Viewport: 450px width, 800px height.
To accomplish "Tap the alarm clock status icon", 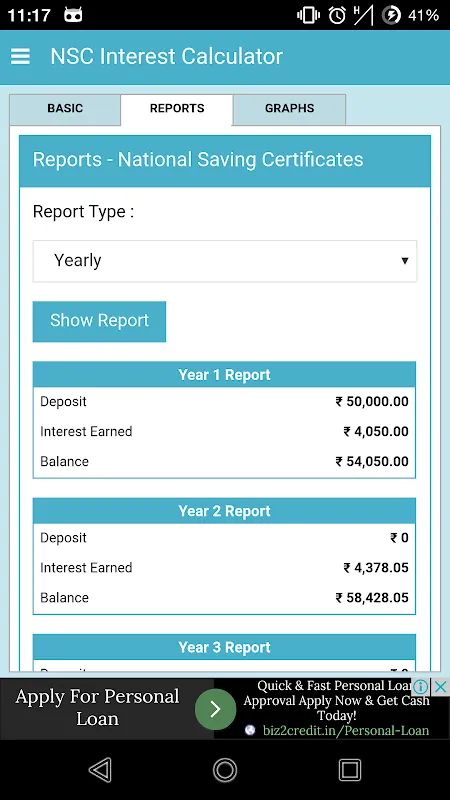I will coord(337,15).
